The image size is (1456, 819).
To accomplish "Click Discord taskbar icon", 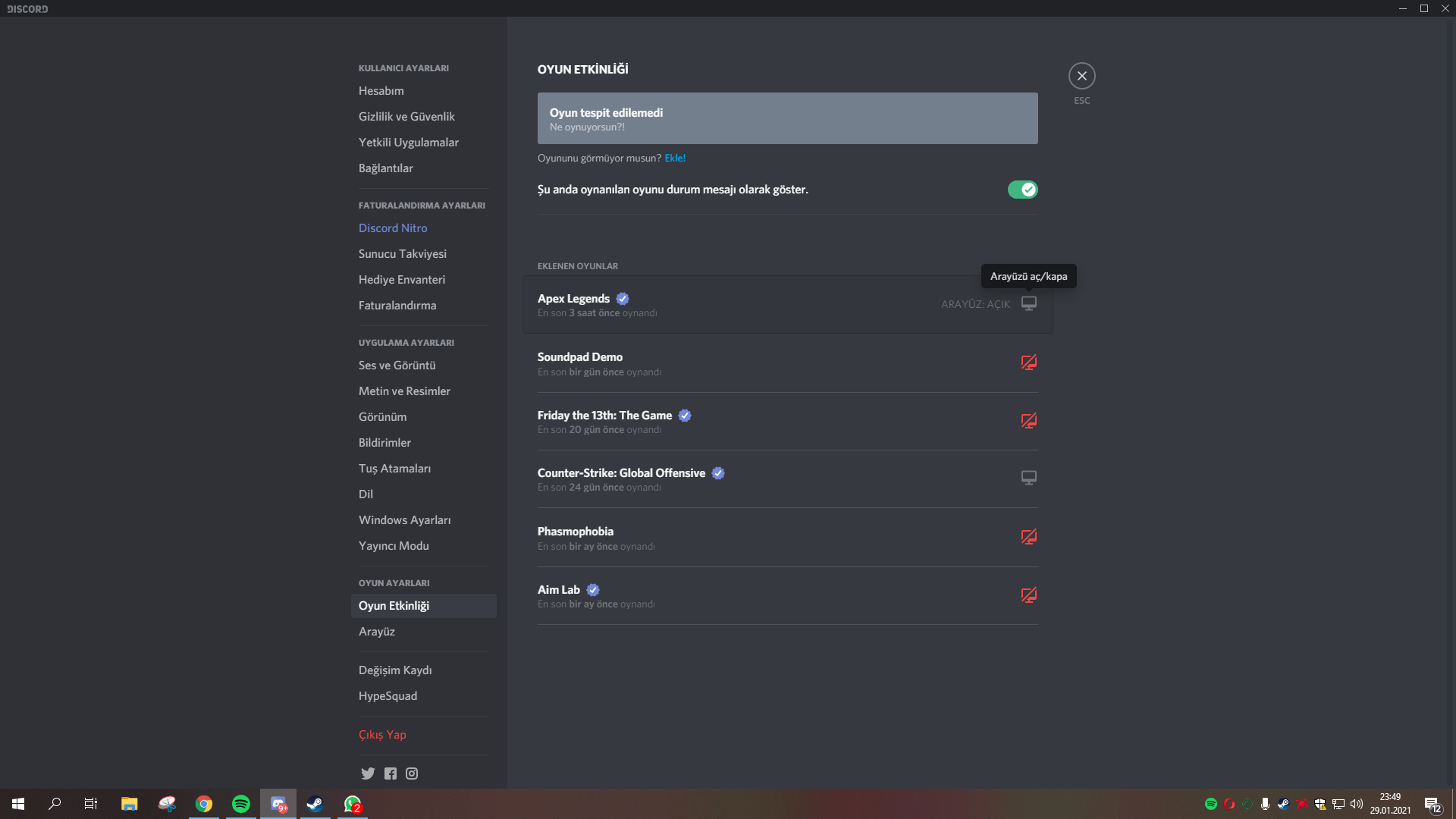I will point(278,804).
